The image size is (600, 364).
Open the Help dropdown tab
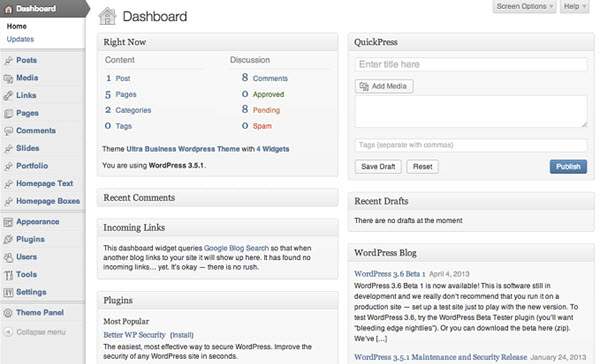574,7
